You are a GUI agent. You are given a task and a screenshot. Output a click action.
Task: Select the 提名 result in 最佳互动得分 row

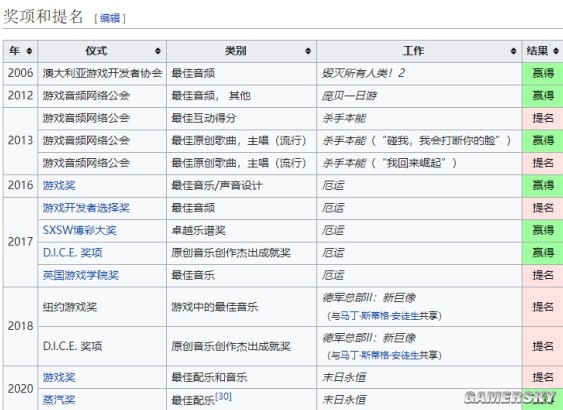point(543,118)
